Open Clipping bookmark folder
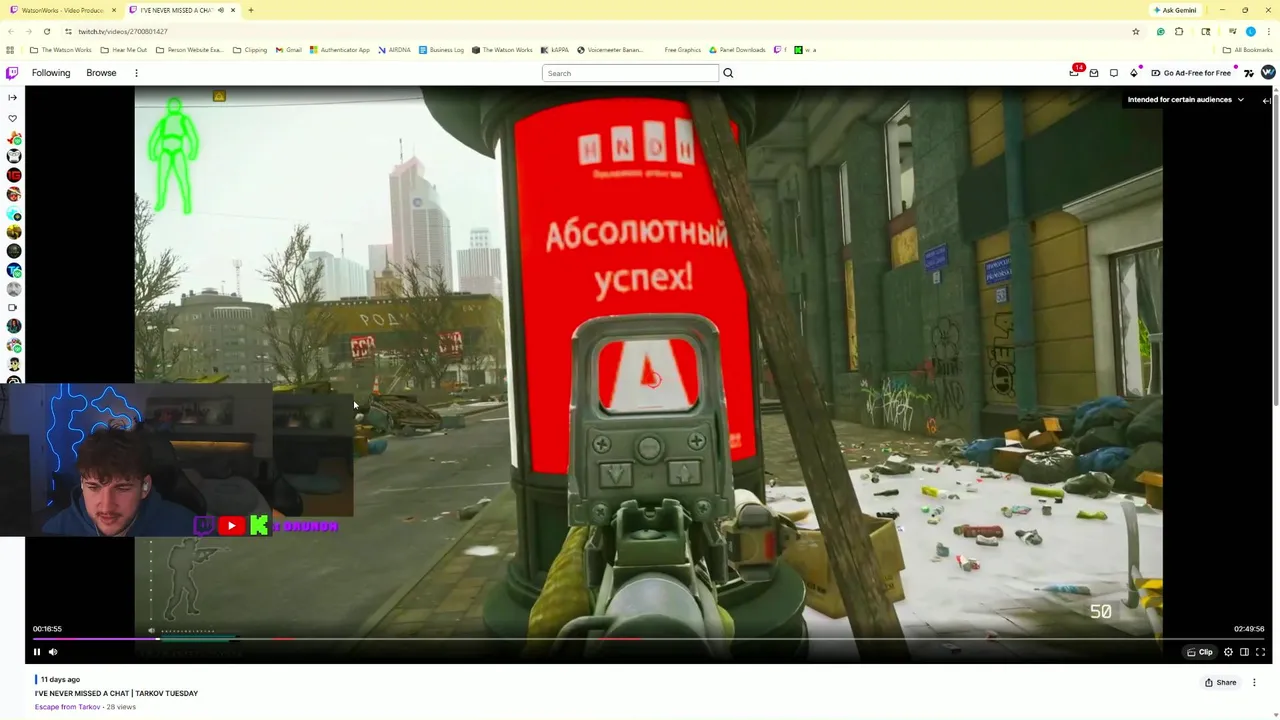Screen dimensions: 1280x720 (x=250, y=50)
